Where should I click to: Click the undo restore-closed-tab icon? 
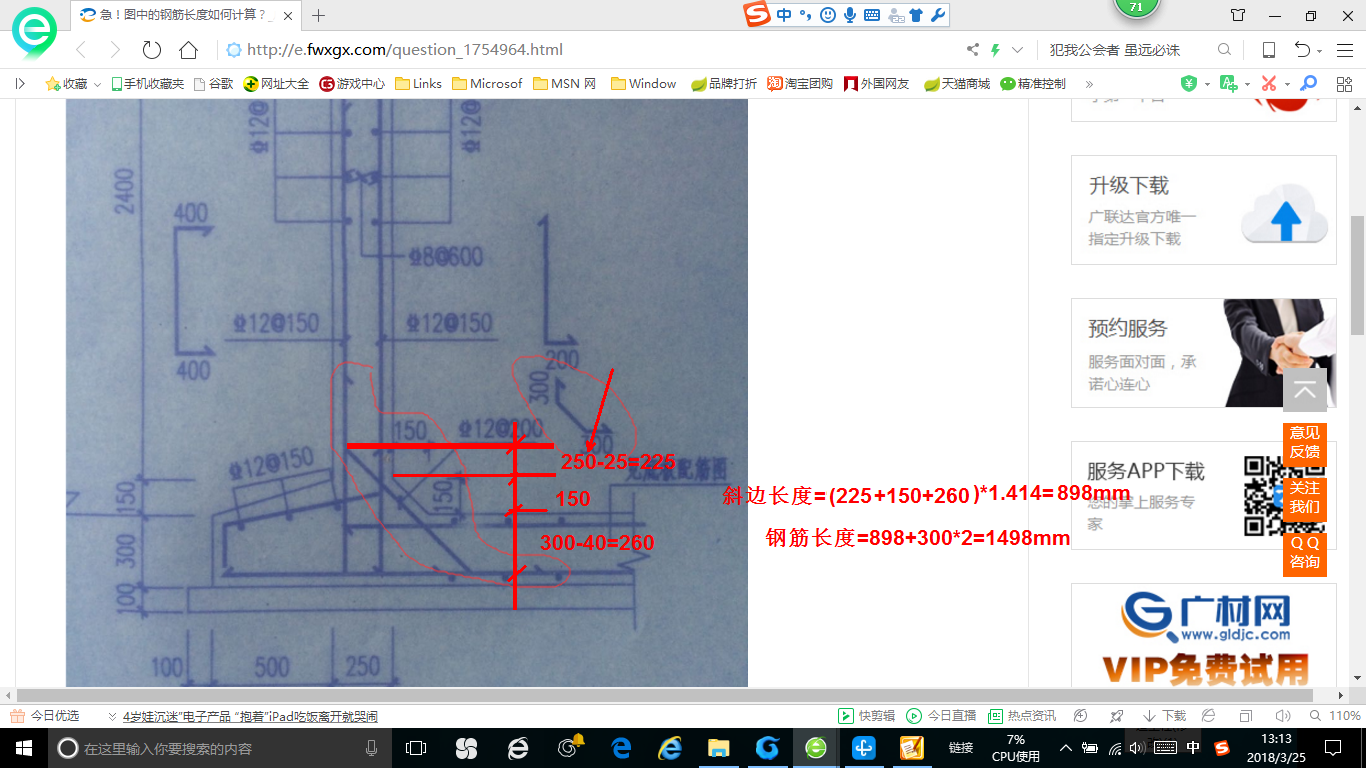click(1303, 50)
